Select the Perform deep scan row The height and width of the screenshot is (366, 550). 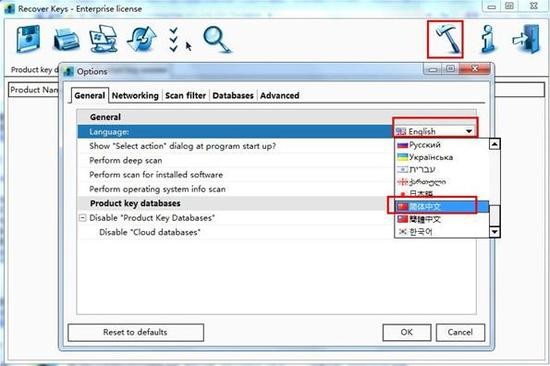pos(235,160)
